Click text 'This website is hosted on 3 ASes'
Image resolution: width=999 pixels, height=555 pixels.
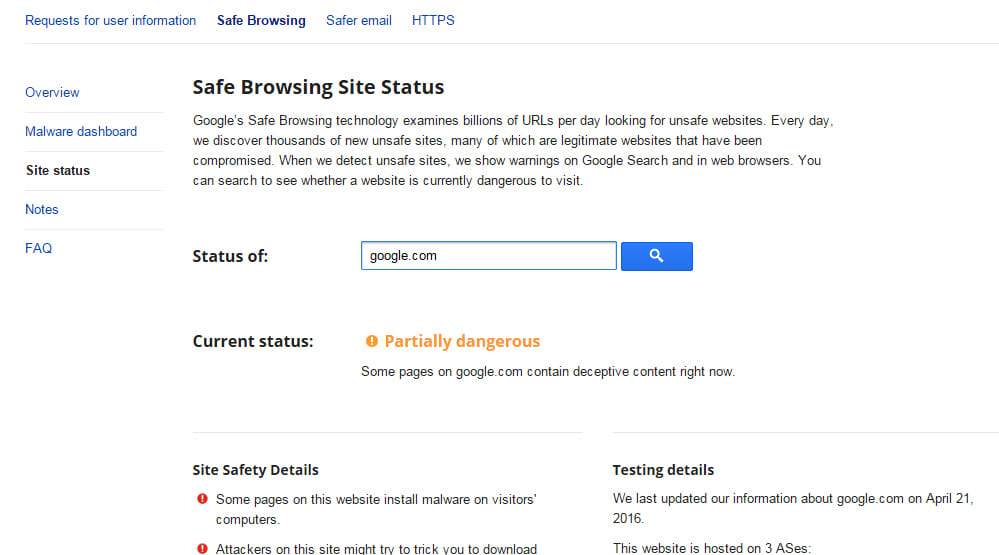tap(712, 548)
